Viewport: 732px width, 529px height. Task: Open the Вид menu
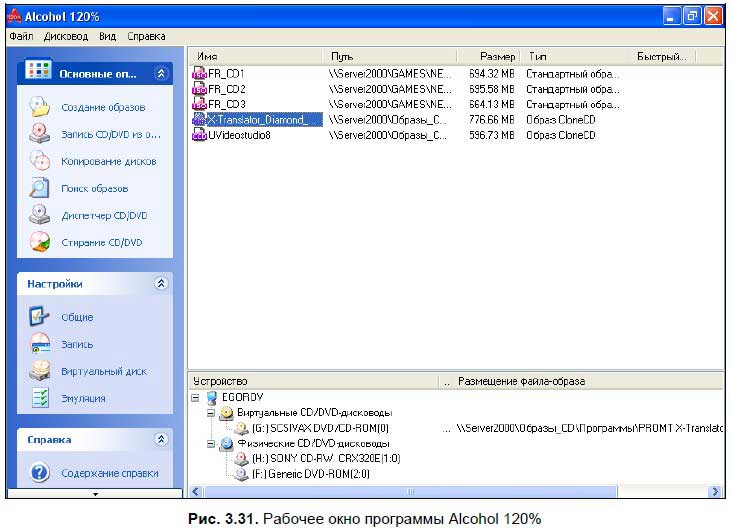(107, 36)
